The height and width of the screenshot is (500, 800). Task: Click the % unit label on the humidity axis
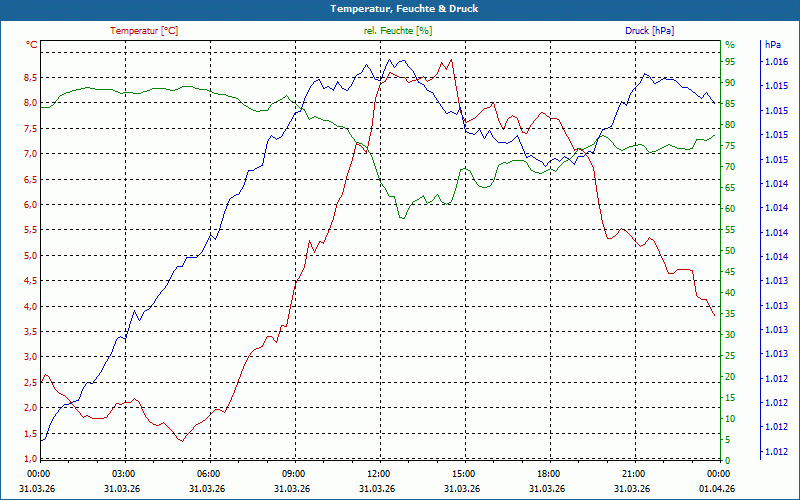pos(730,45)
